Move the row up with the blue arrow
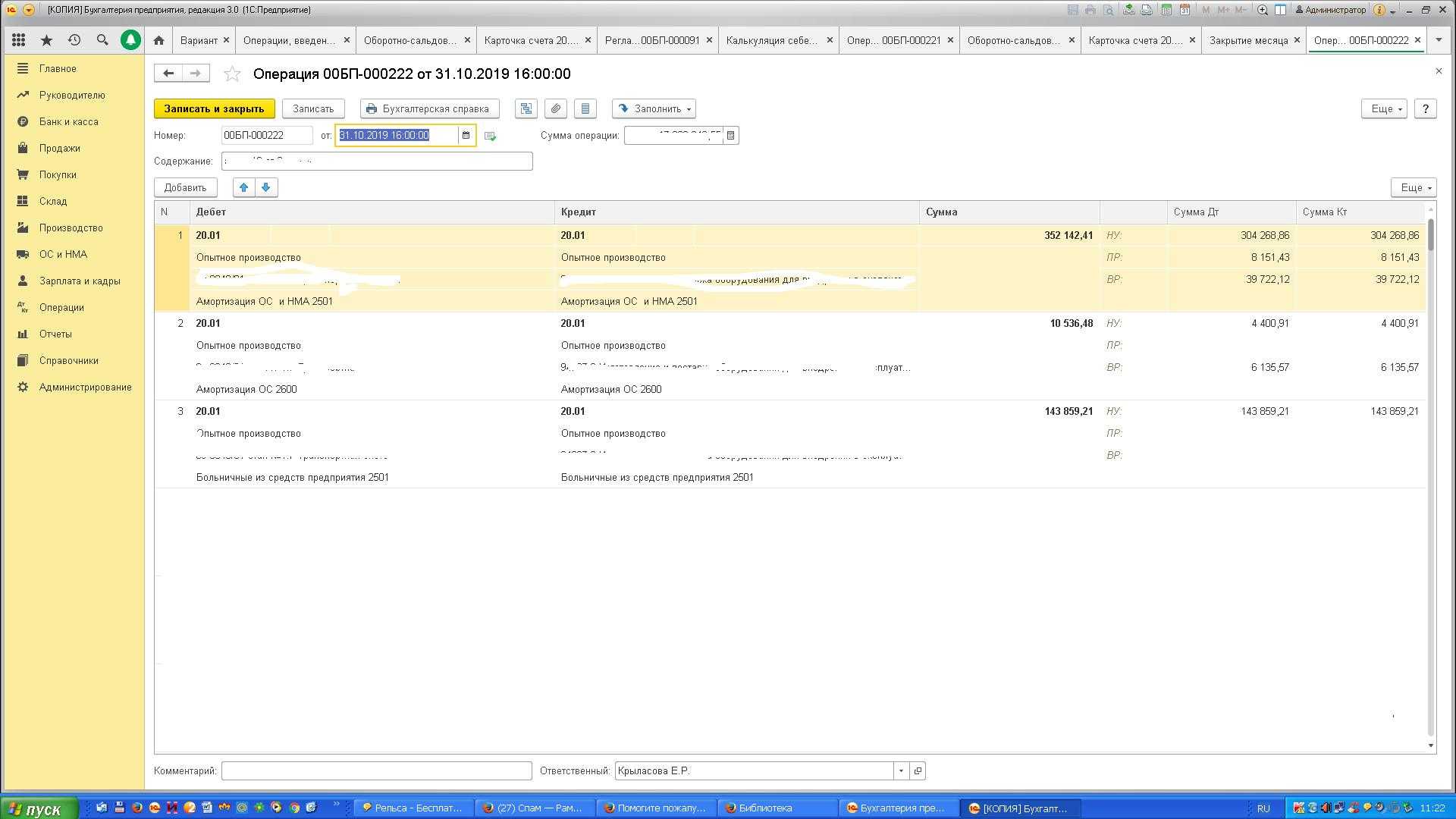Image resolution: width=1456 pixels, height=819 pixels. pos(243,187)
